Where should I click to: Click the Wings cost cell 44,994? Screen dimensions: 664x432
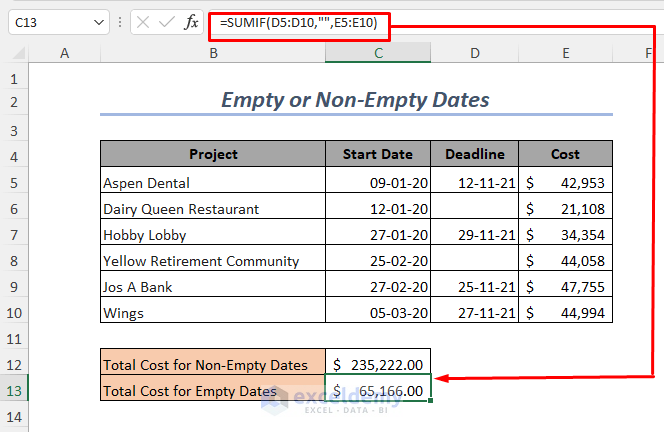(x=566, y=313)
